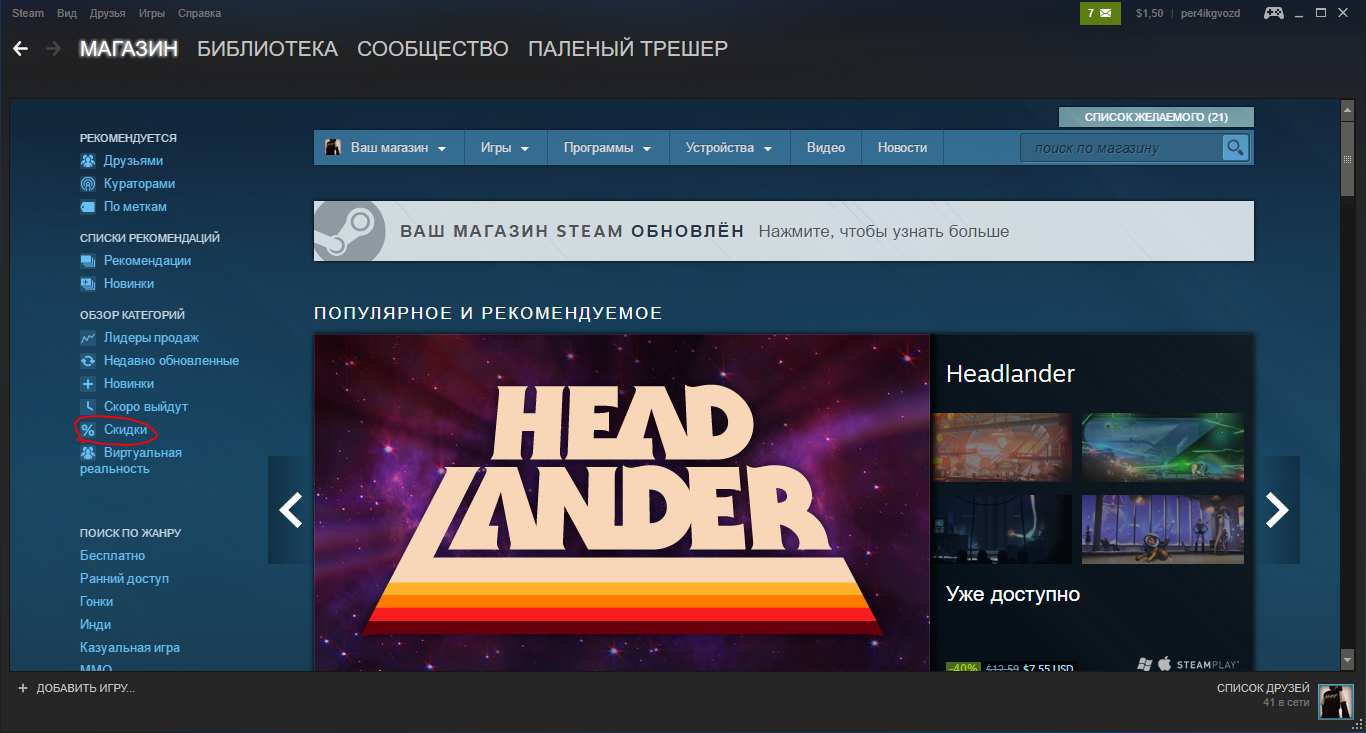
Task: Click the plus icon to add game
Action: tap(23, 688)
